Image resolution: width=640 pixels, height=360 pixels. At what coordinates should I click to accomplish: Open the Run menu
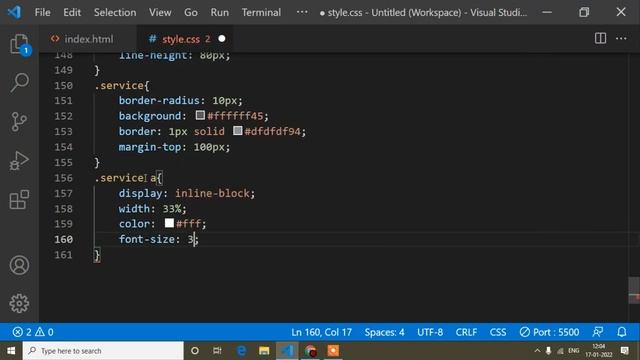coord(220,12)
